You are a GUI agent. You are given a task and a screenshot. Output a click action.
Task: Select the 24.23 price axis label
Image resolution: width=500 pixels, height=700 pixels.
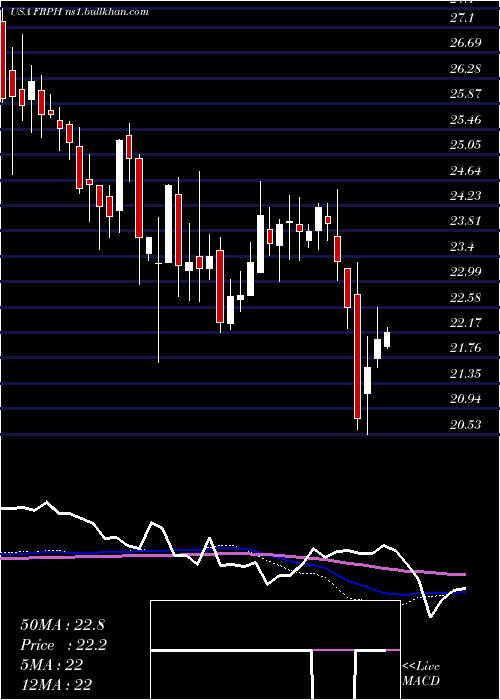point(466,196)
